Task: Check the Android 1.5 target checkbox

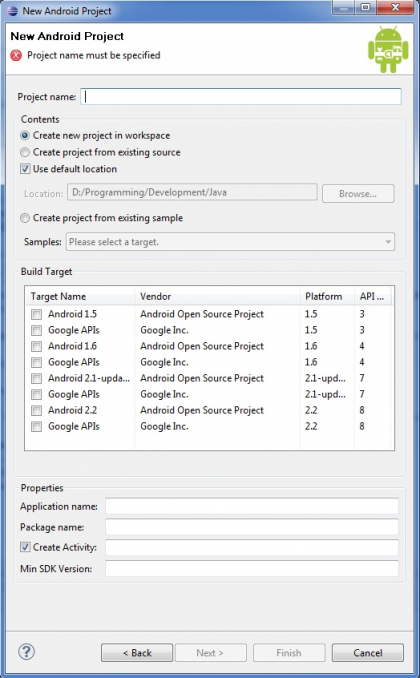Action: click(36, 314)
